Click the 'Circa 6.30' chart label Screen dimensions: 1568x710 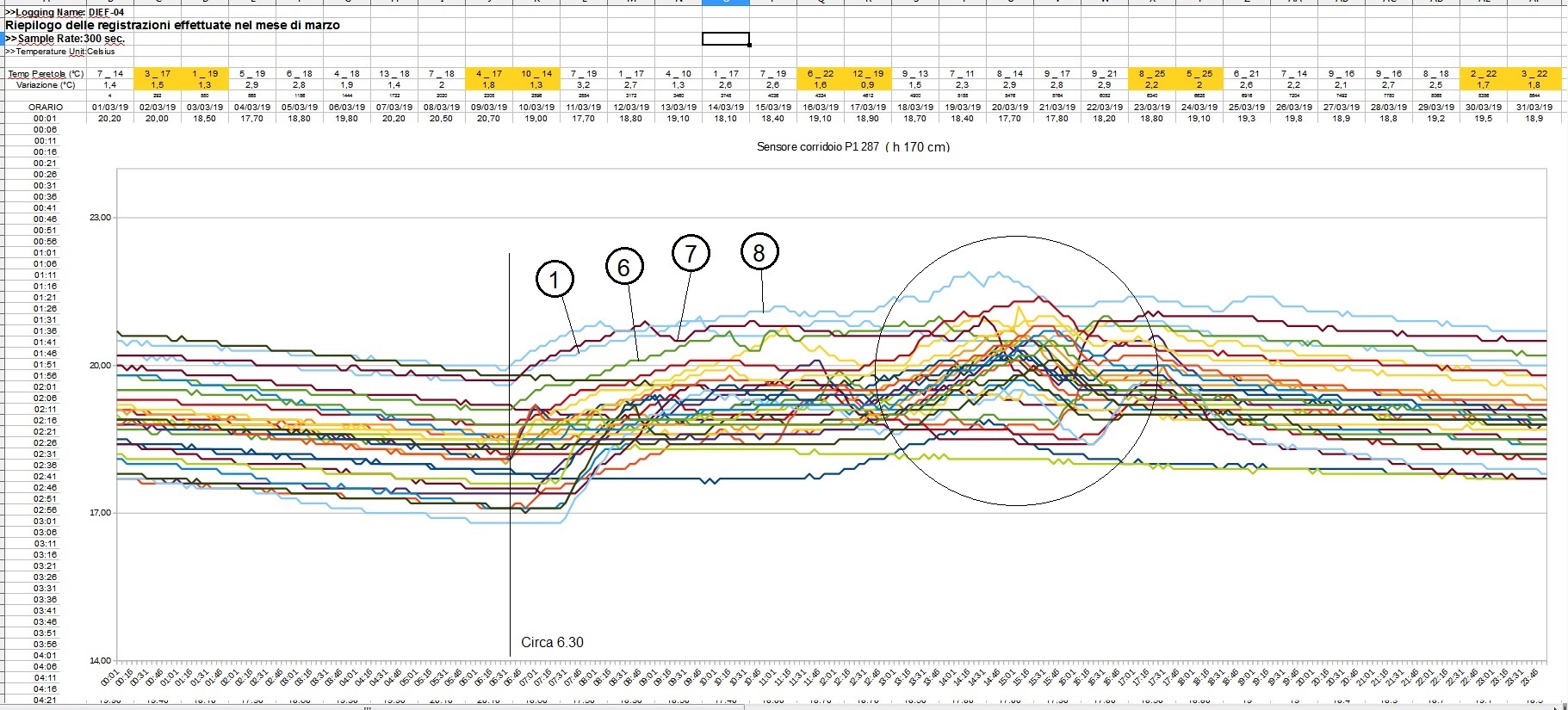(552, 643)
